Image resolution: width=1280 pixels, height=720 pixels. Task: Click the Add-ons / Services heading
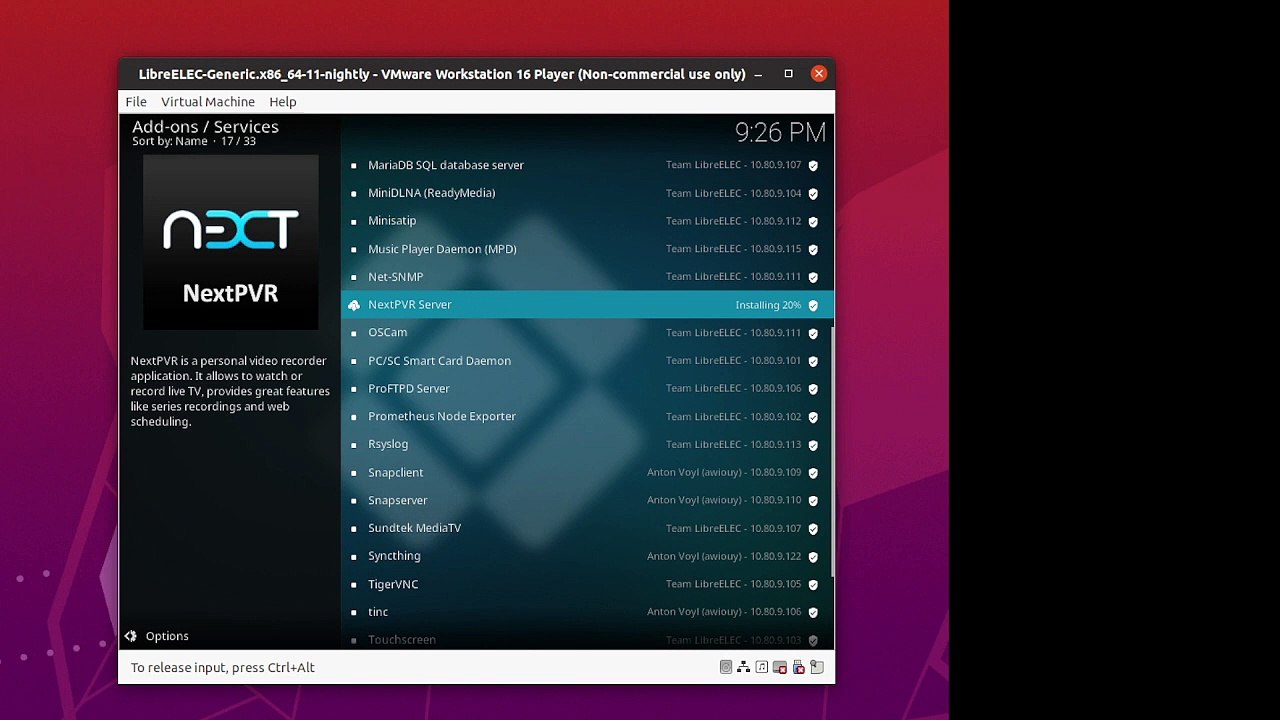click(205, 127)
